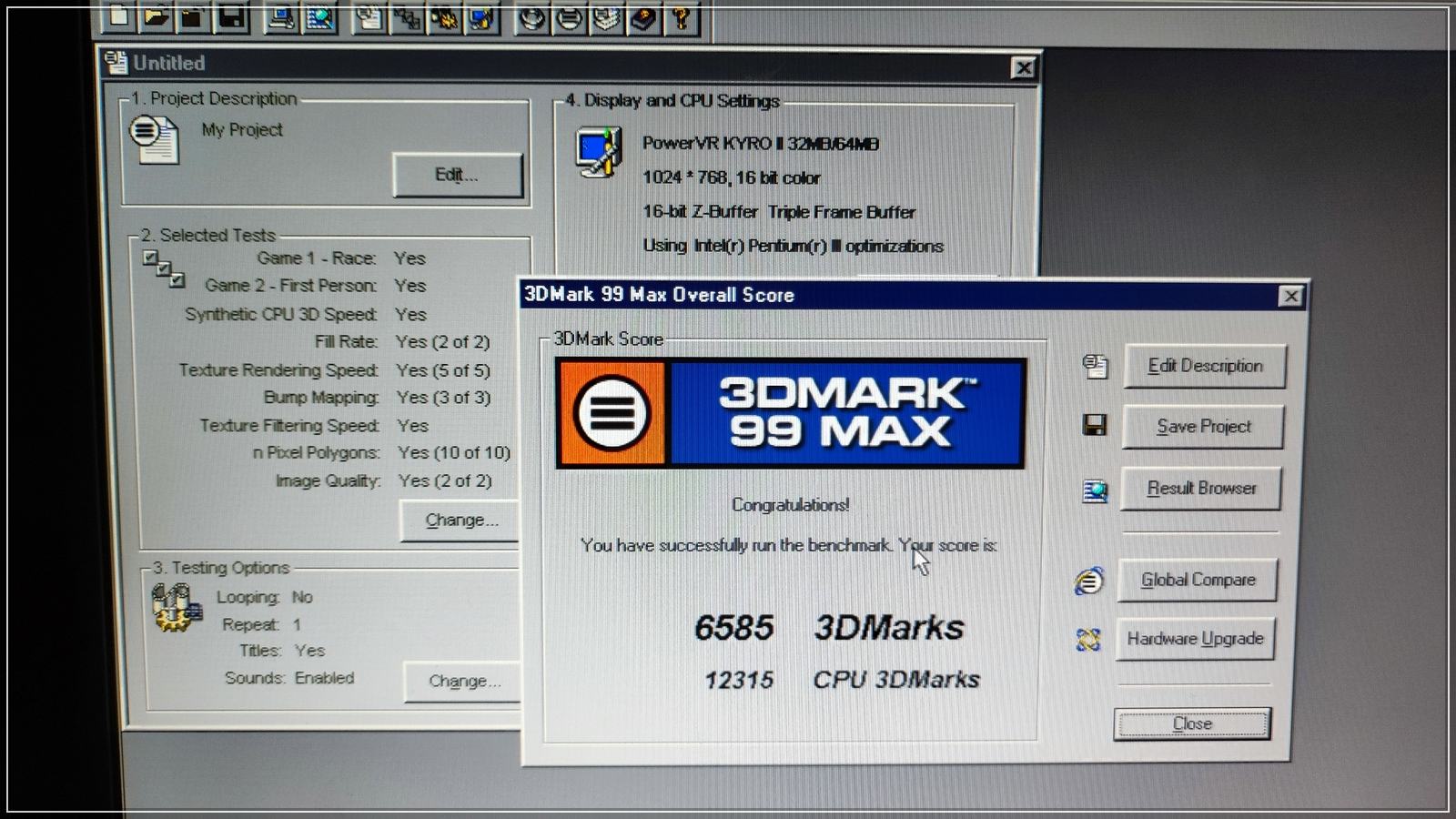Click the 12315 CPU 3DMarks text
1456x819 pixels.
click(842, 680)
